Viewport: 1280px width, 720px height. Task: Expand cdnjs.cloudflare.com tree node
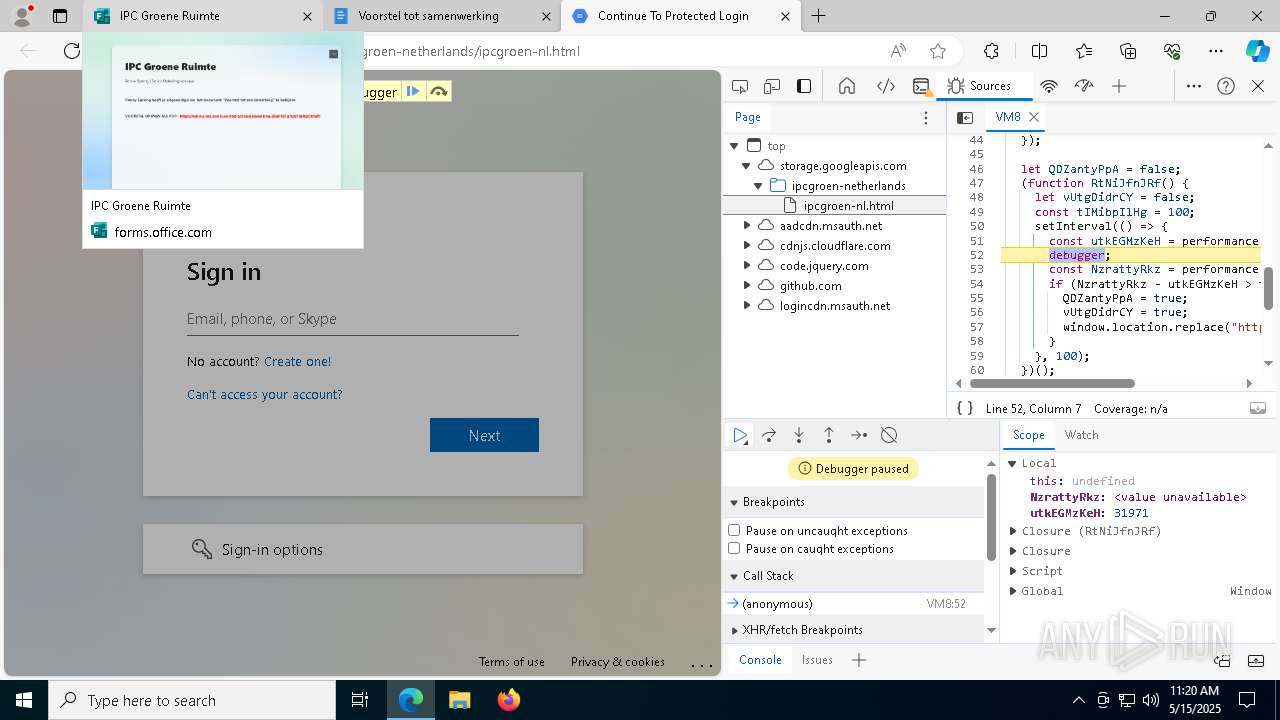pos(746,246)
